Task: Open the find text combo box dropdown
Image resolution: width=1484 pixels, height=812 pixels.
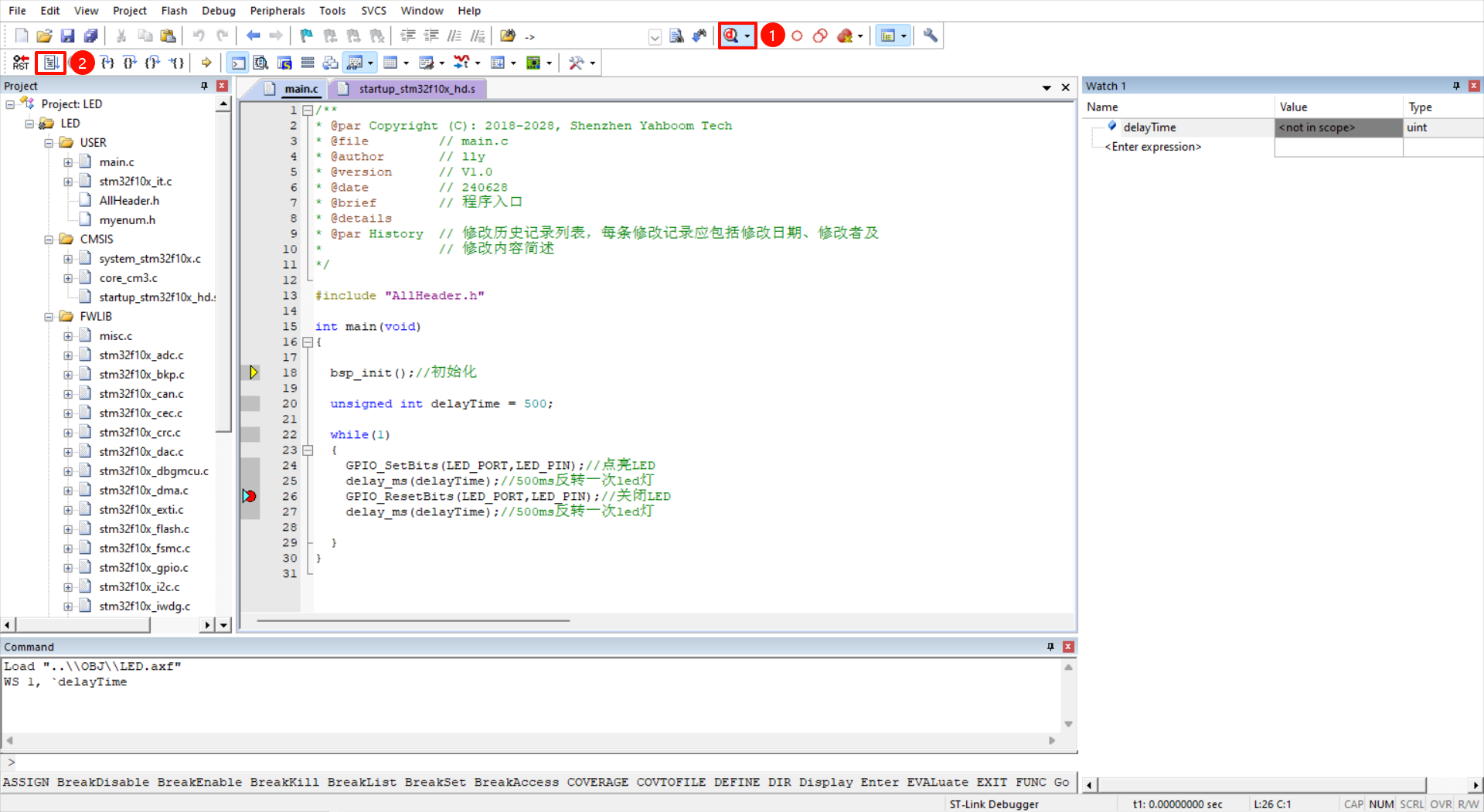Action: click(655, 36)
